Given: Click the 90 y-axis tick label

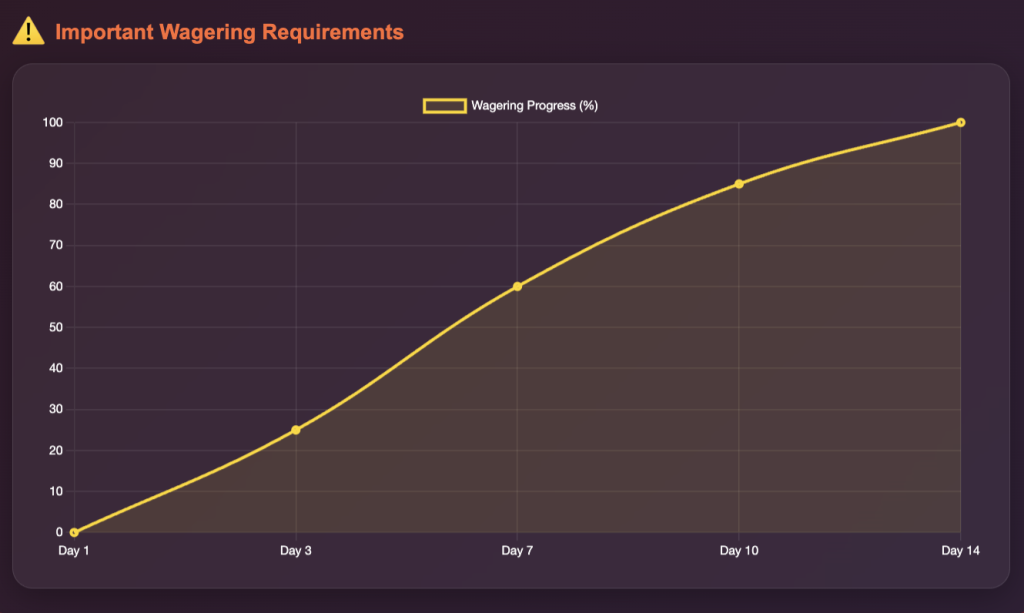Looking at the screenshot, I should (56, 164).
